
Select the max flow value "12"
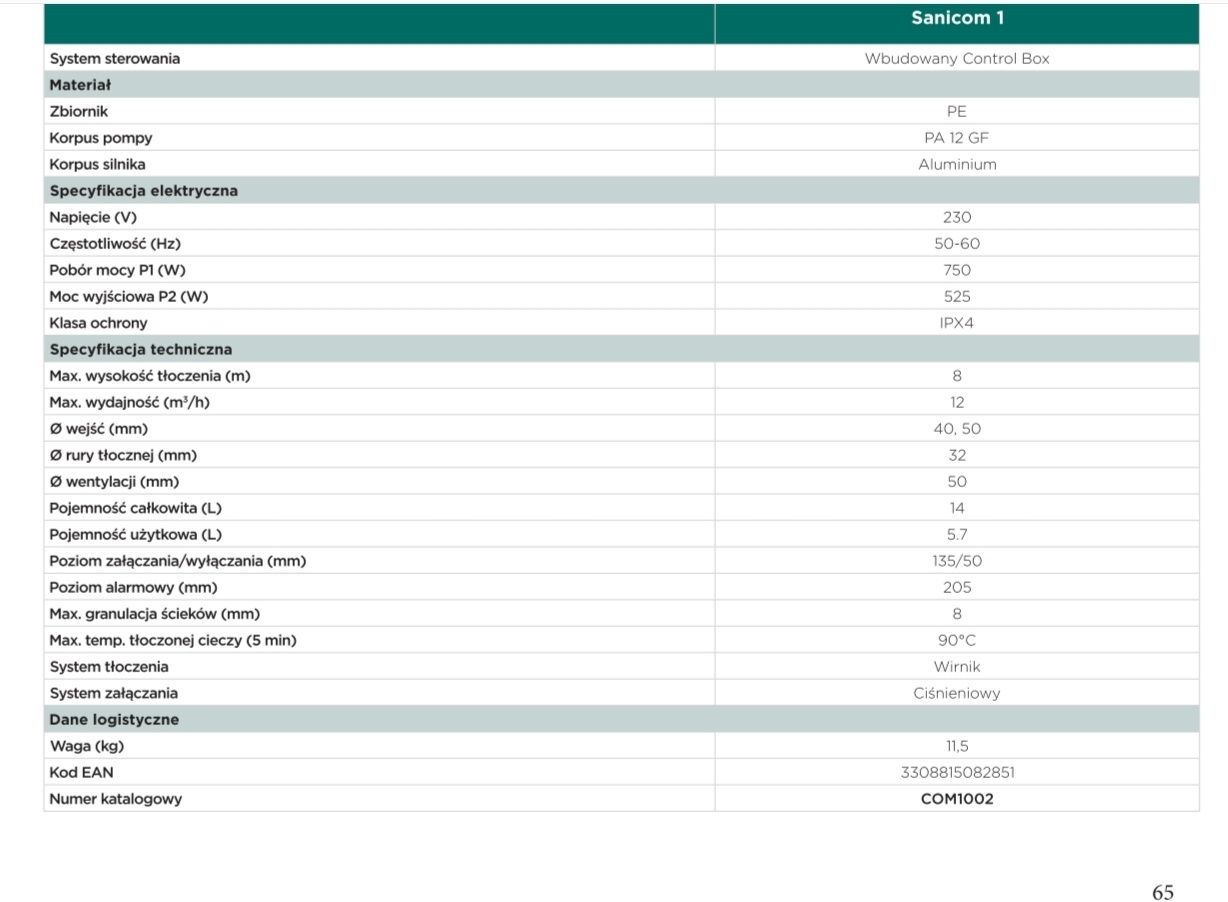pyautogui.click(x=957, y=402)
